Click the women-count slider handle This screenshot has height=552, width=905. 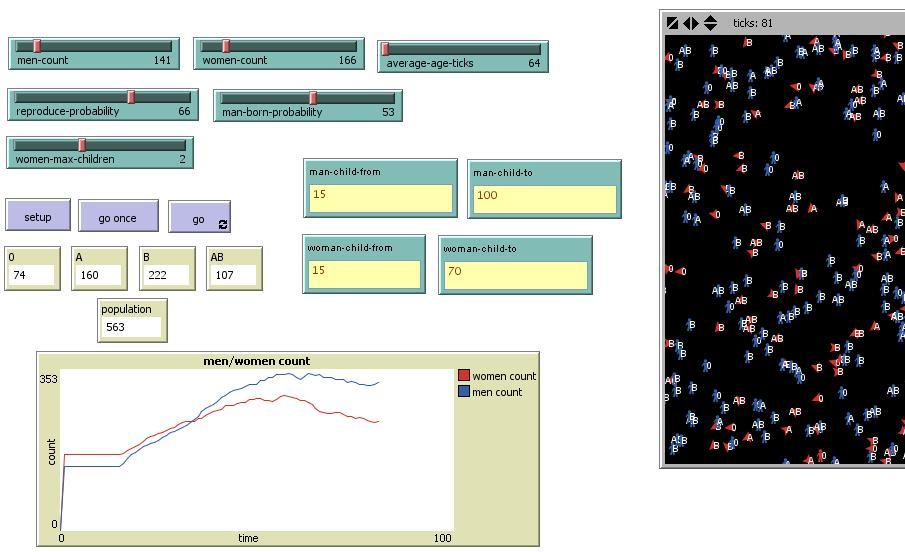226,46
